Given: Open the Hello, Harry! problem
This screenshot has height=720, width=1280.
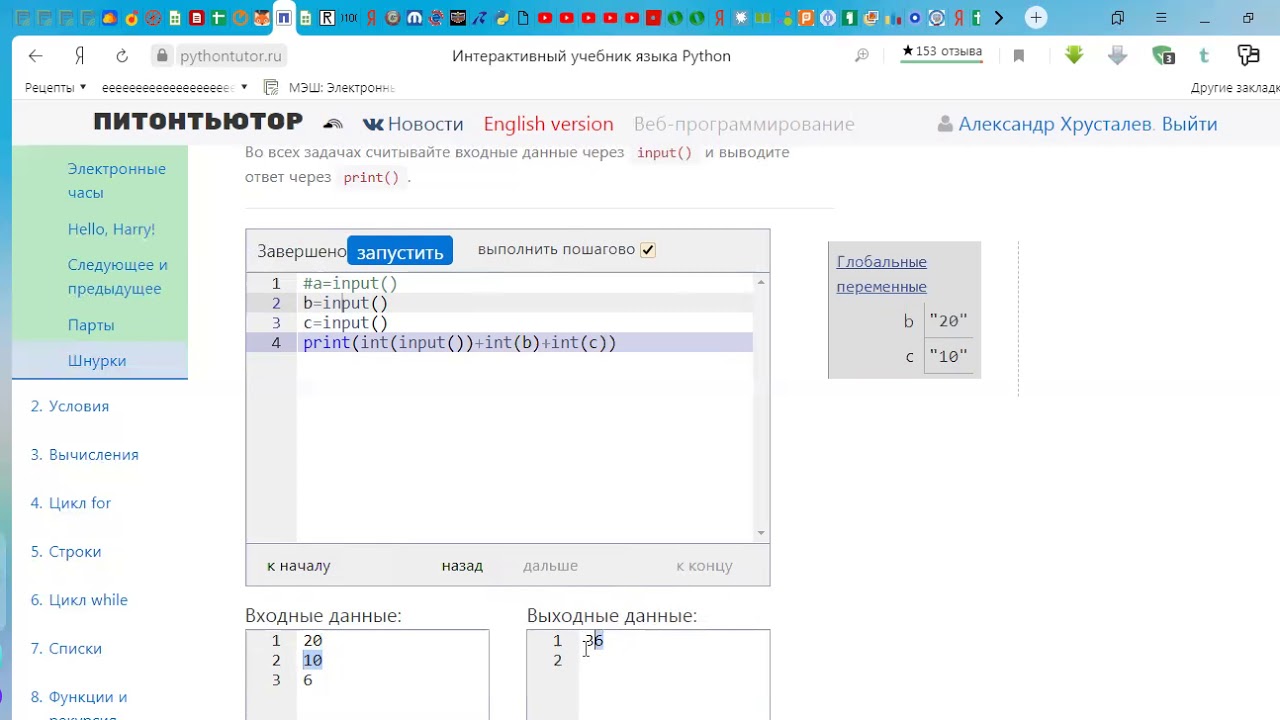Looking at the screenshot, I should (111, 229).
